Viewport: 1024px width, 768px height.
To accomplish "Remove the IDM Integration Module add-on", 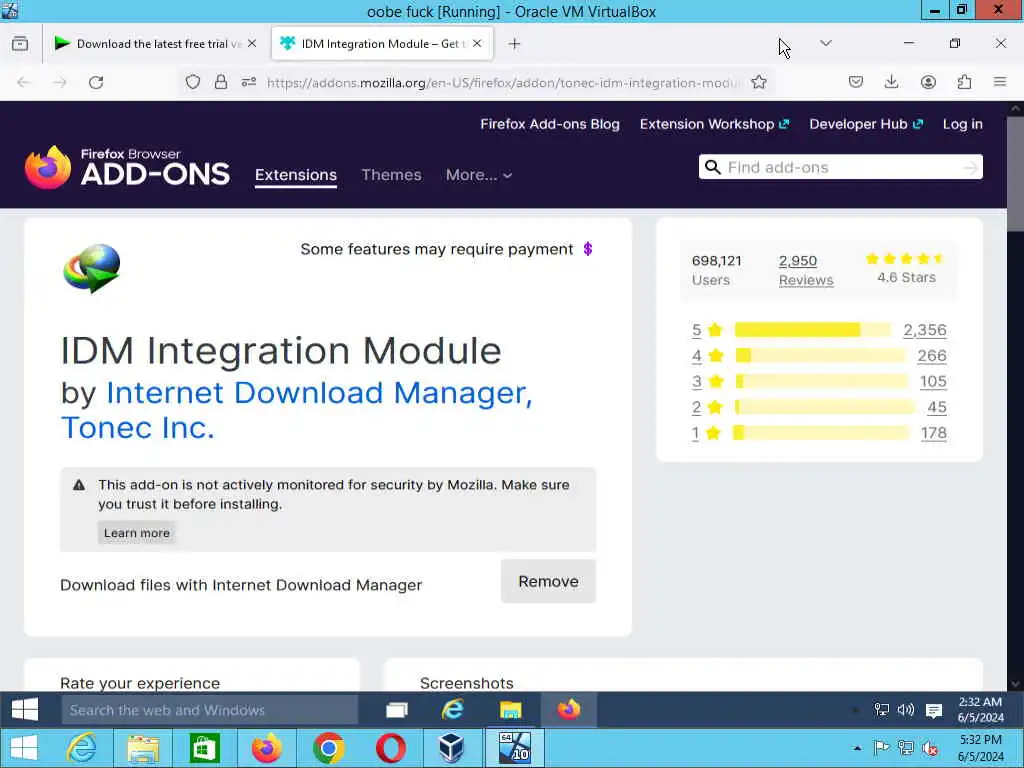I will (549, 581).
